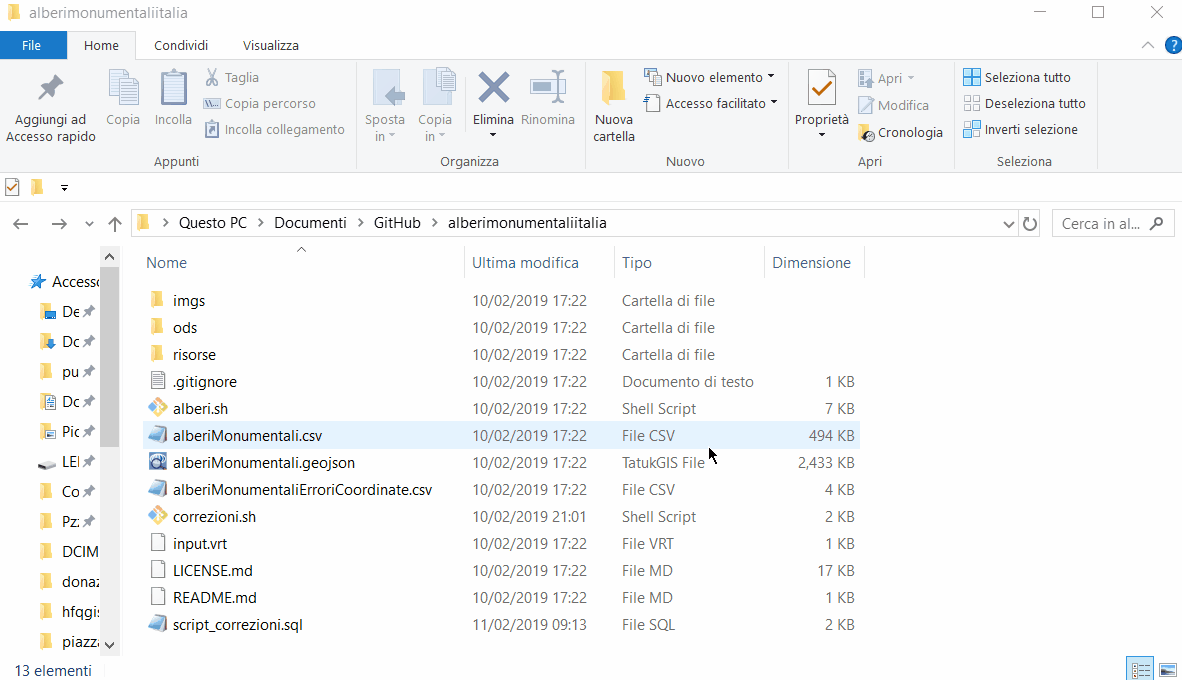Open the Condividi ribbon tab

(x=181, y=45)
